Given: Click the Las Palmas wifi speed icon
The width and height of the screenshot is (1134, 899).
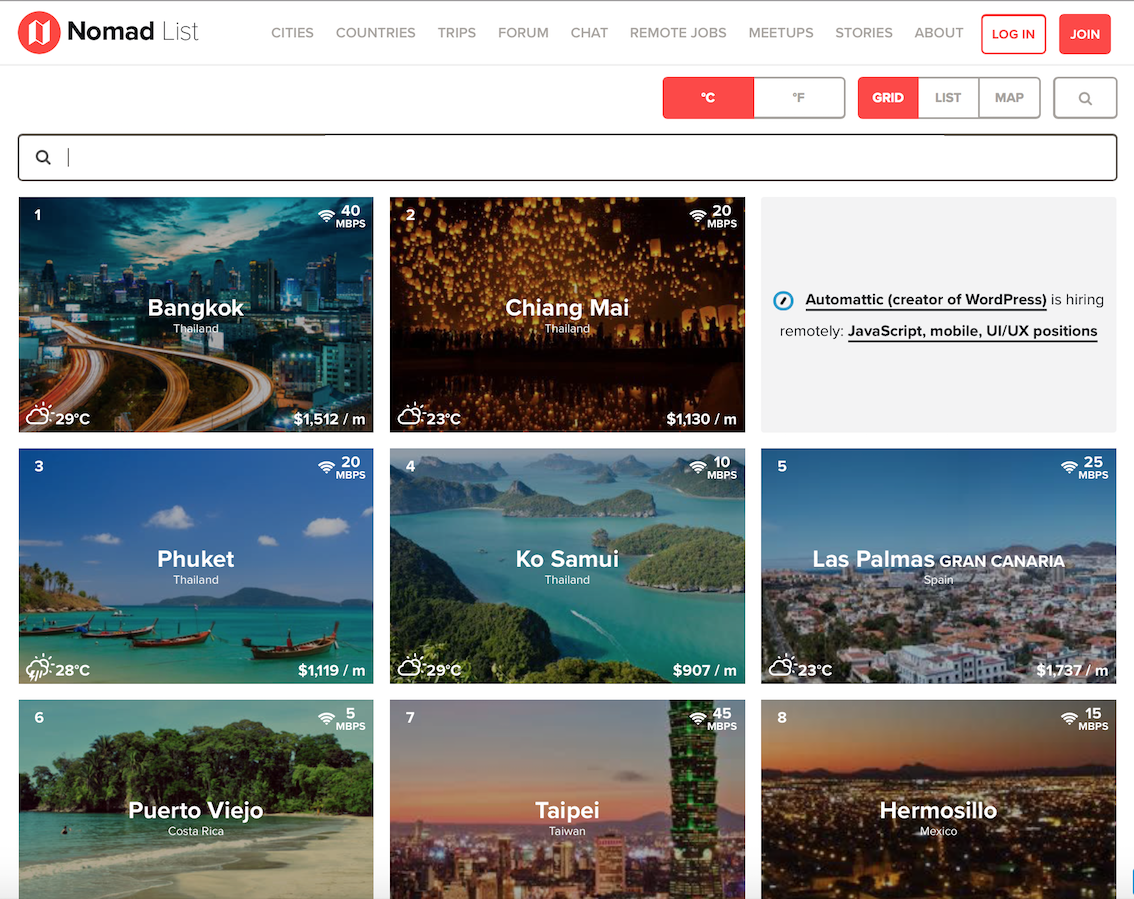Looking at the screenshot, I should tap(1069, 466).
